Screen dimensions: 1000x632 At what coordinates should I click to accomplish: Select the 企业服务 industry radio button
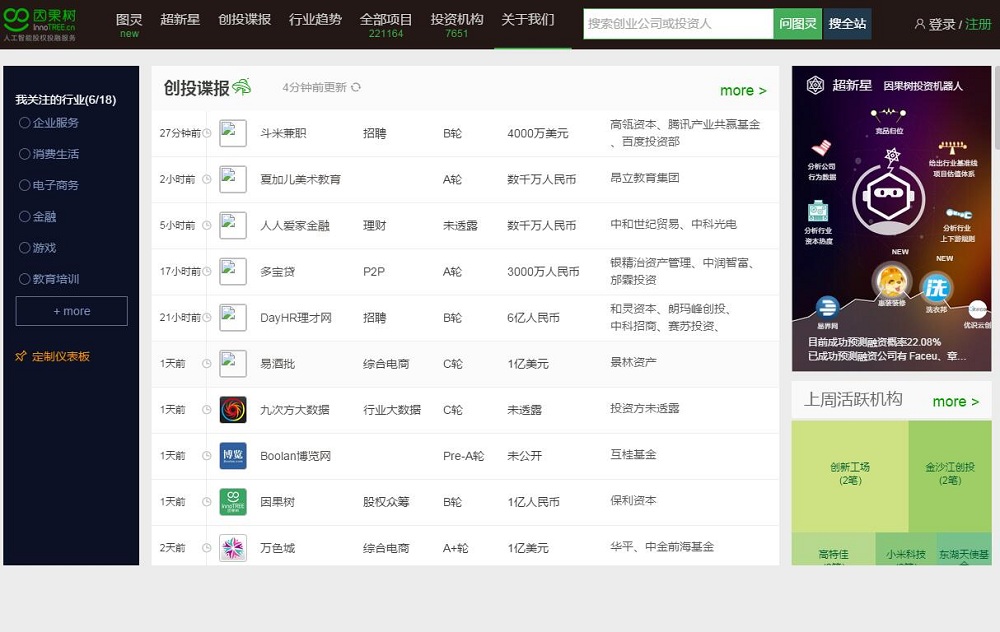click(24, 122)
